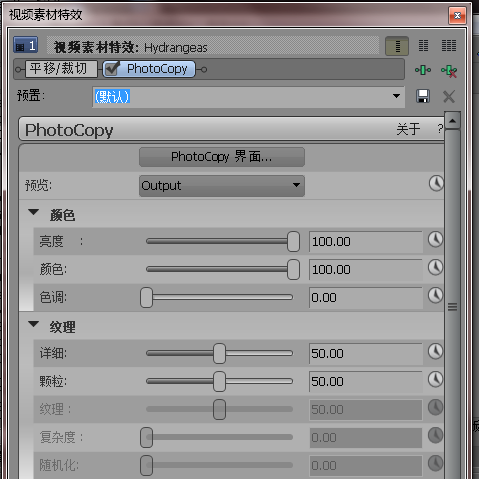Click the plug-in chain button with green icon
The width and height of the screenshot is (479, 479).
(x=423, y=70)
